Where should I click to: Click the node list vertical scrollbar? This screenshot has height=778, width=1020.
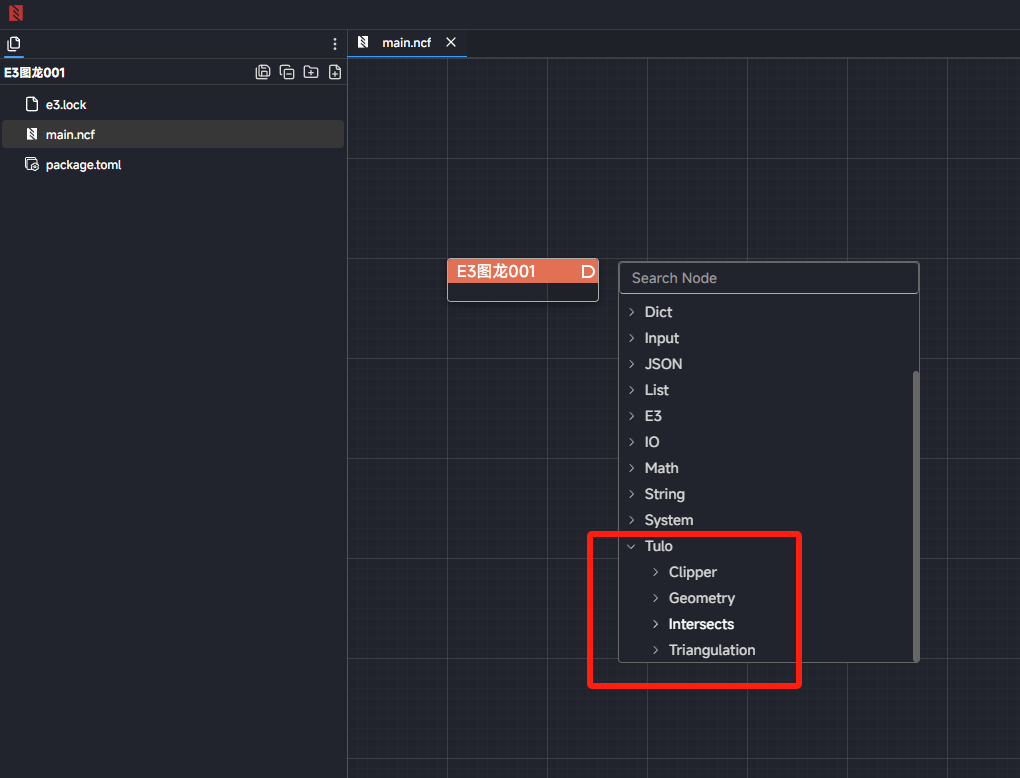click(x=915, y=515)
